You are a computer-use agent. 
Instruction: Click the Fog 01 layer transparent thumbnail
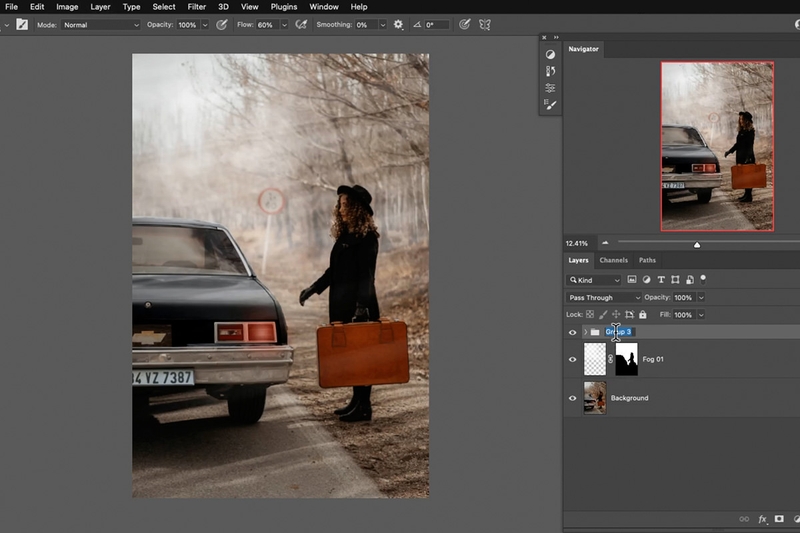[595, 359]
